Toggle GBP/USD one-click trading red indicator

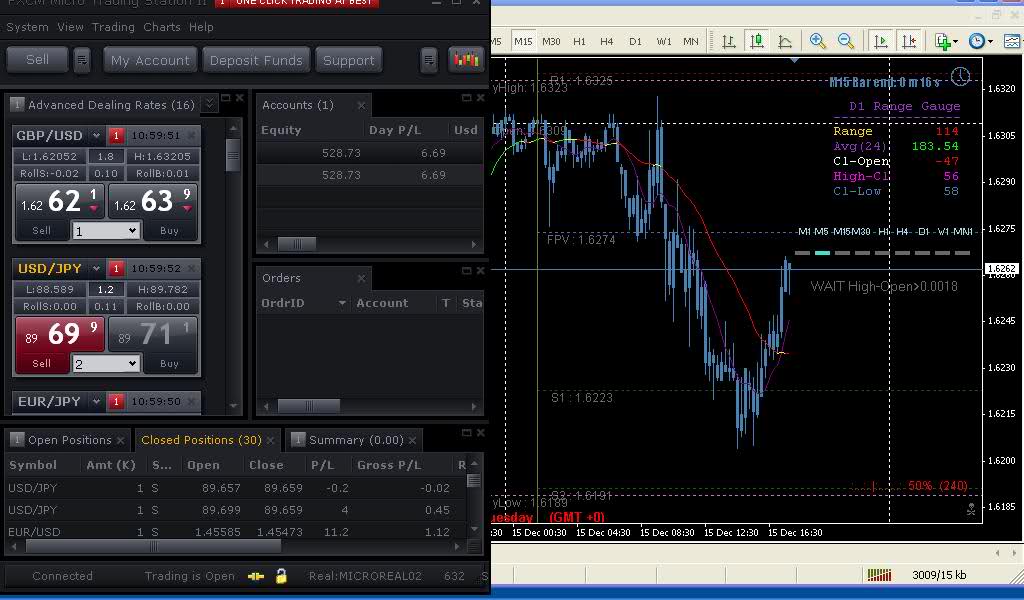[x=117, y=136]
